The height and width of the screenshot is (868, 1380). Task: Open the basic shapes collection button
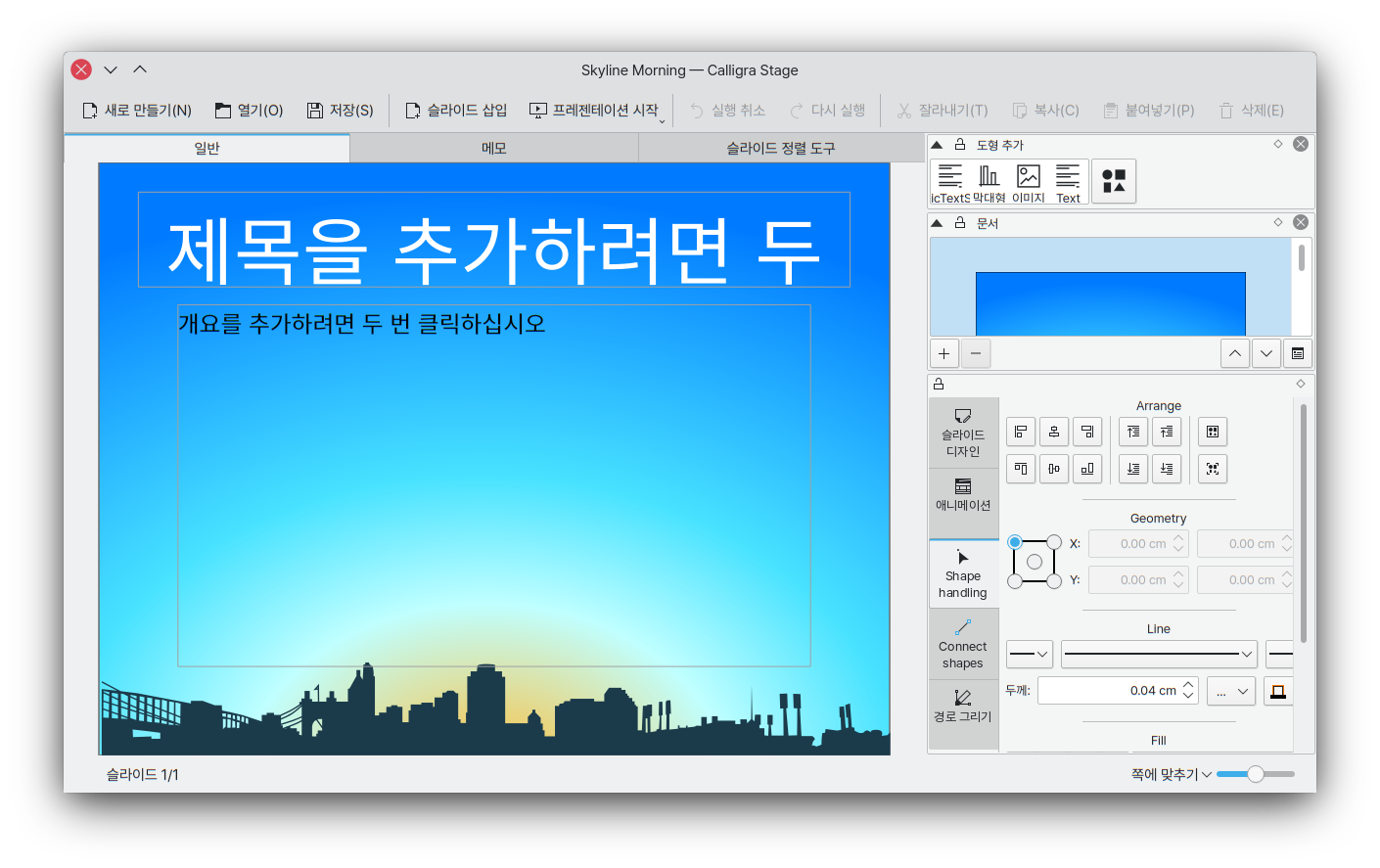[1114, 181]
